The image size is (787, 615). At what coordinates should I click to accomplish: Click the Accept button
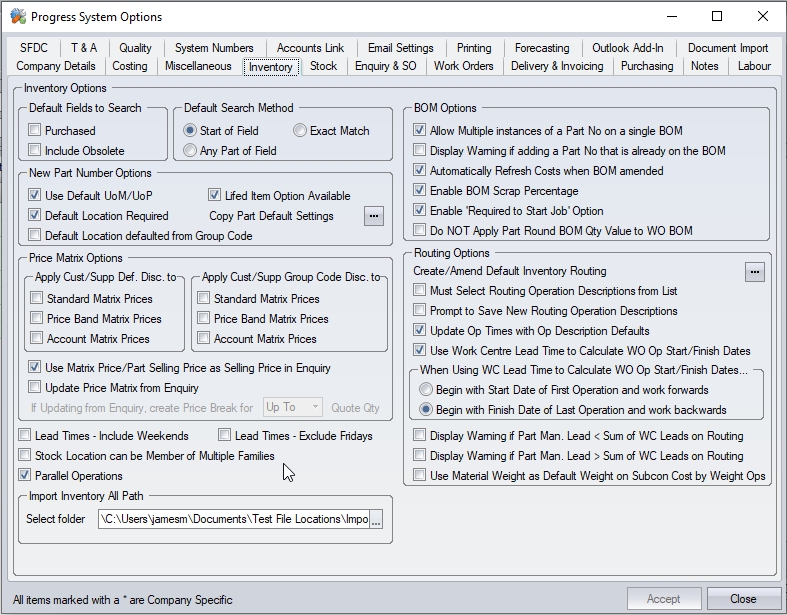coord(663,599)
